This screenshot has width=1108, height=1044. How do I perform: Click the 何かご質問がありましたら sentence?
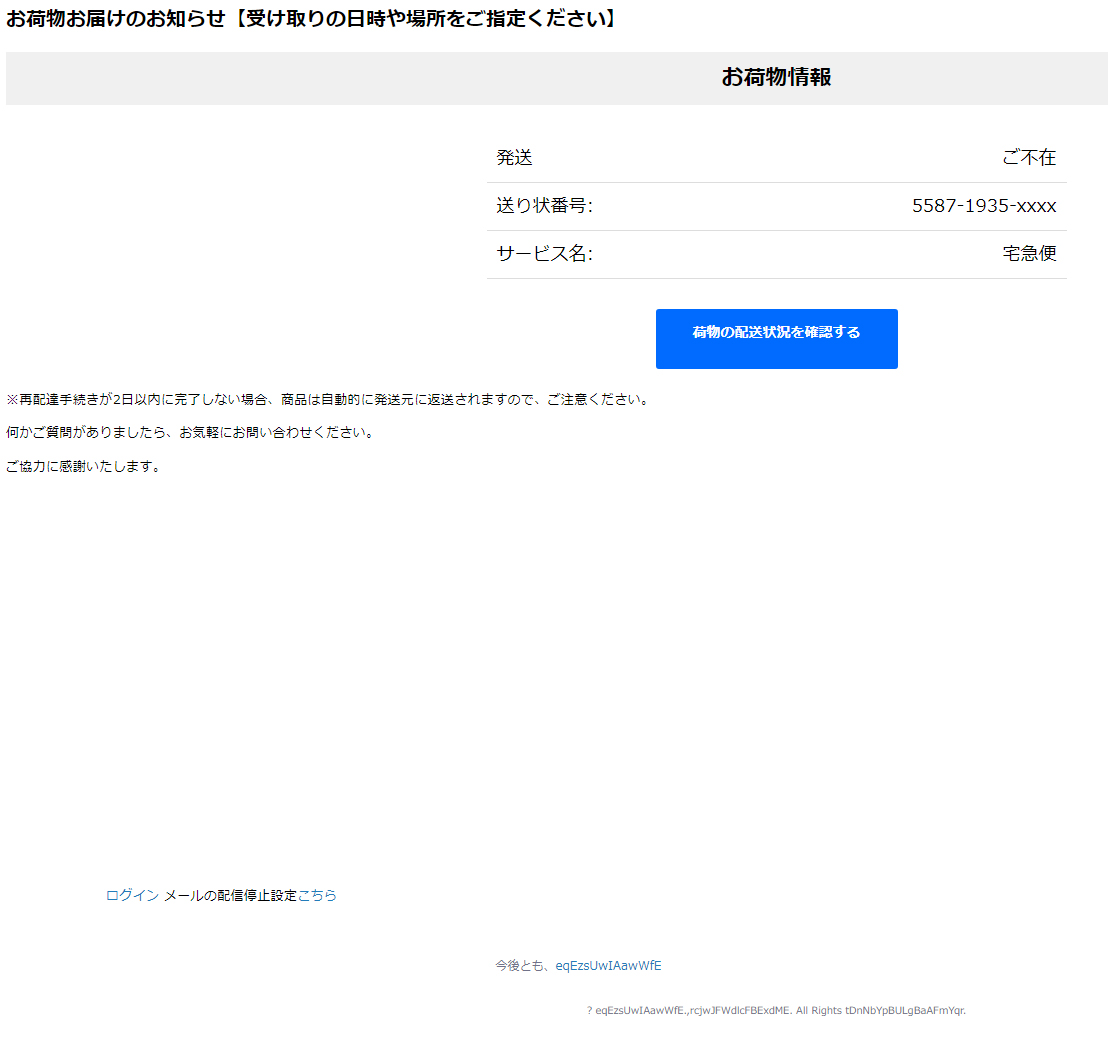[190, 433]
